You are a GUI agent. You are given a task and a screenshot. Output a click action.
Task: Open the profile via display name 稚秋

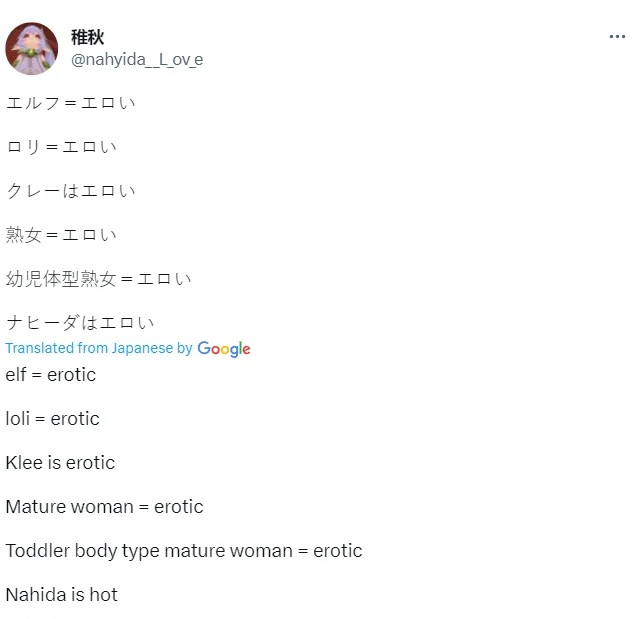coord(87,37)
